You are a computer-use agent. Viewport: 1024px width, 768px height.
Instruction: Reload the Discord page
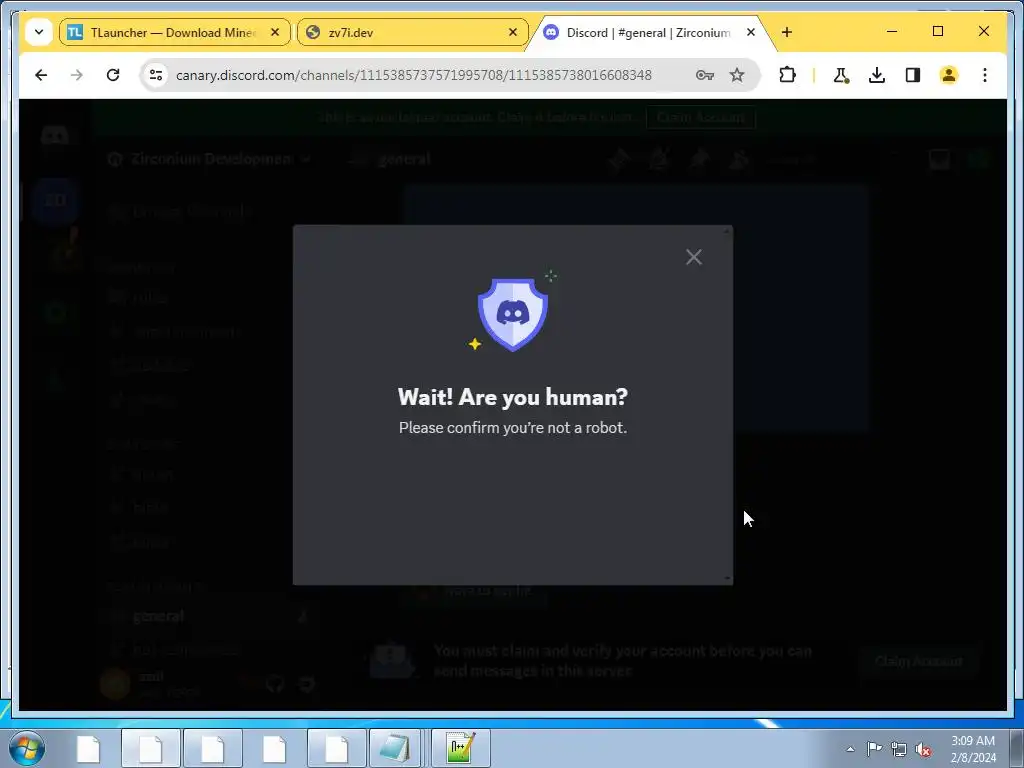tap(113, 75)
